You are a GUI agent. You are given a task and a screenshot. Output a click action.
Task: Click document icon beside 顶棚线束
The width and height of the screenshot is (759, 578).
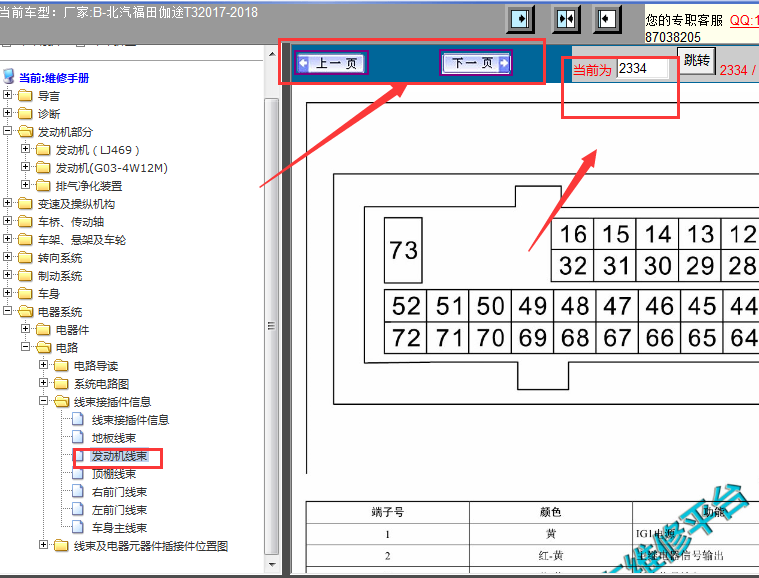click(77, 473)
